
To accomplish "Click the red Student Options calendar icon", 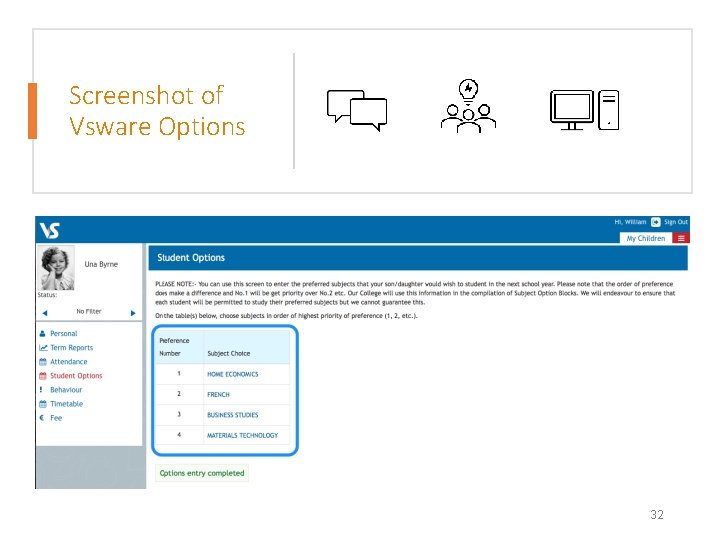I will 43,376.
